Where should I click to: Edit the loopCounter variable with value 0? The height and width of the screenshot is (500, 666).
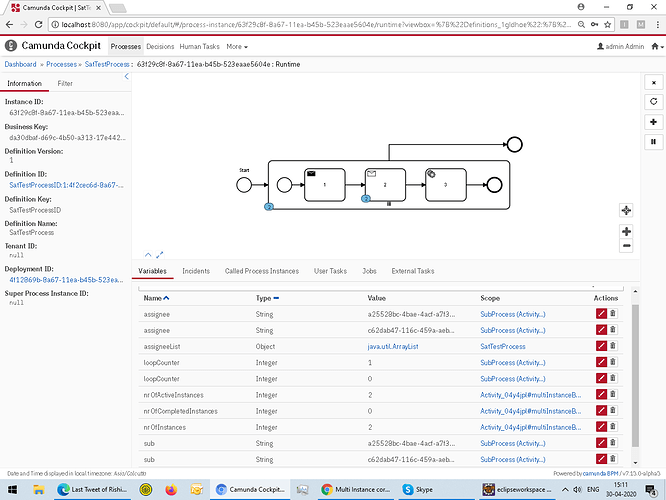601,379
